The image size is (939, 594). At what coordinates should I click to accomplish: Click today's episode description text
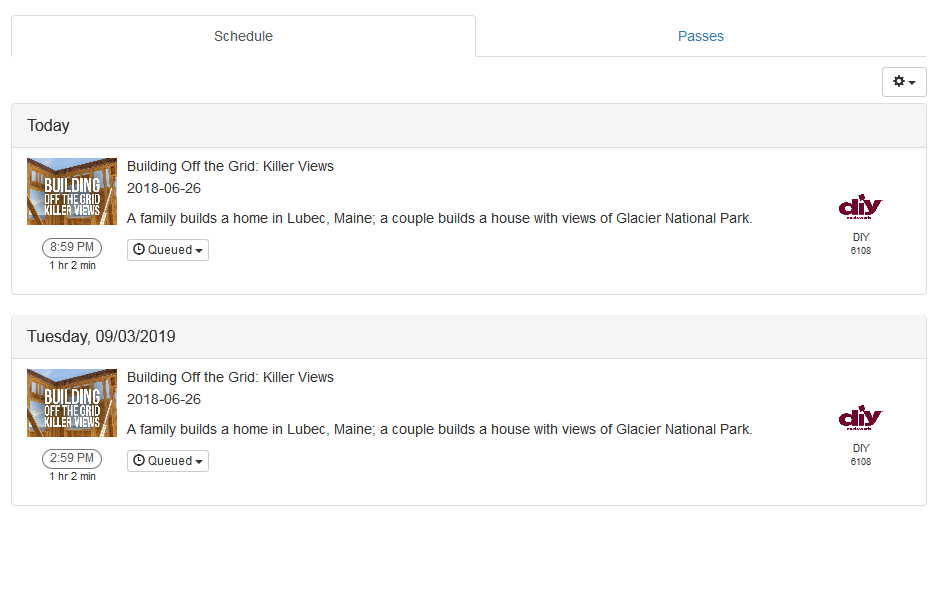[x=439, y=218]
